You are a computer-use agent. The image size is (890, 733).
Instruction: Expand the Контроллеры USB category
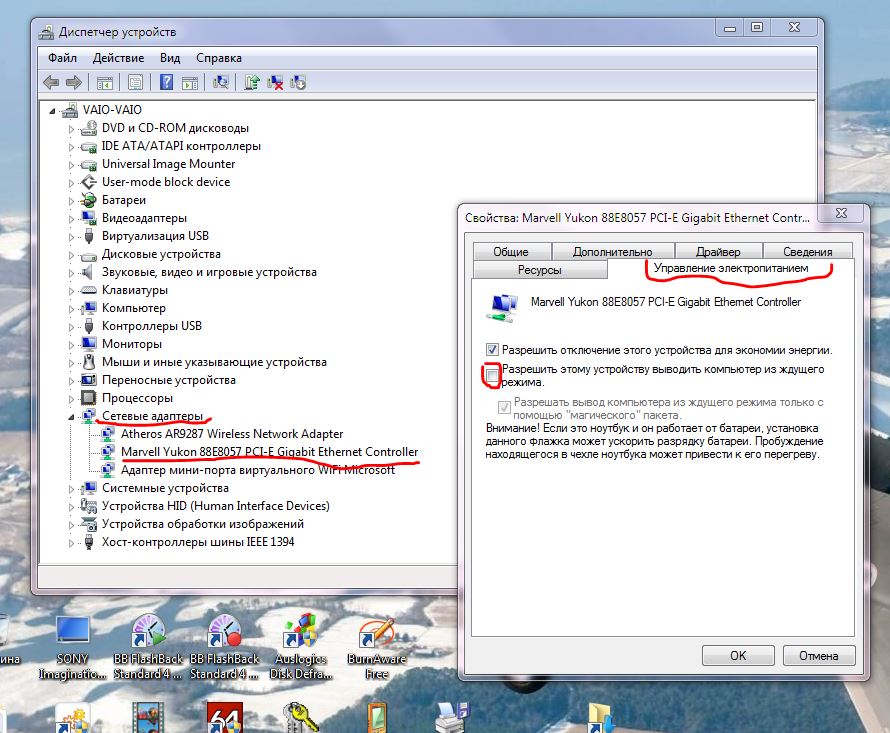click(71, 326)
